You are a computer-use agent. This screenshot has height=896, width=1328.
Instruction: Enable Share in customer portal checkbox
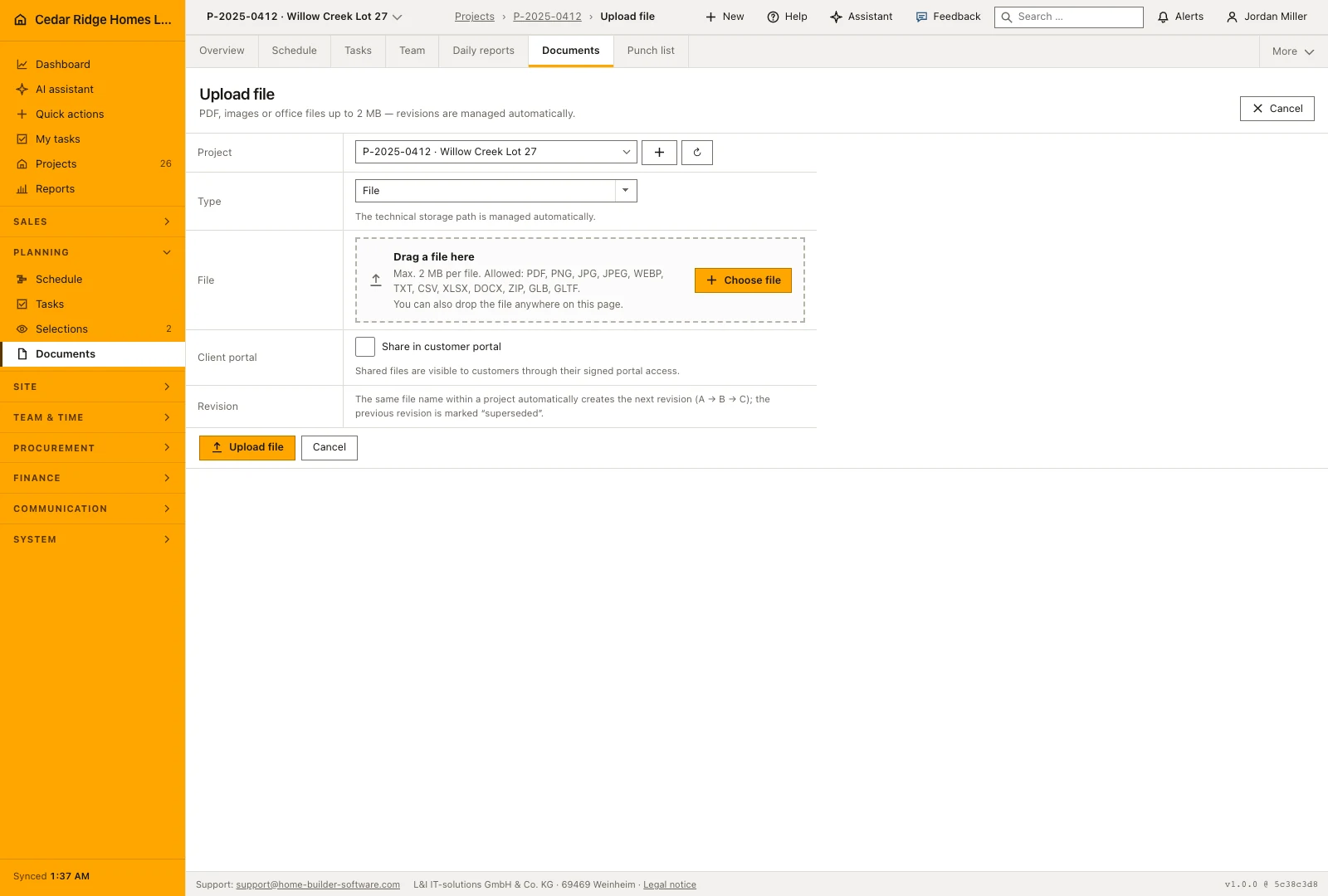[365, 347]
